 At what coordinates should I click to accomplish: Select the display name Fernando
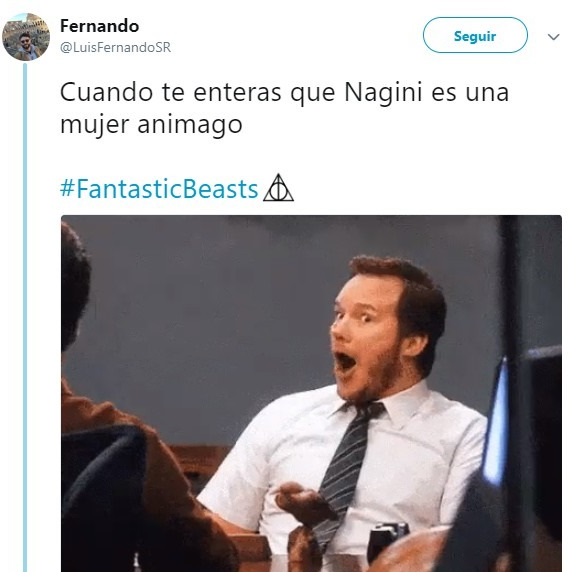tap(99, 26)
